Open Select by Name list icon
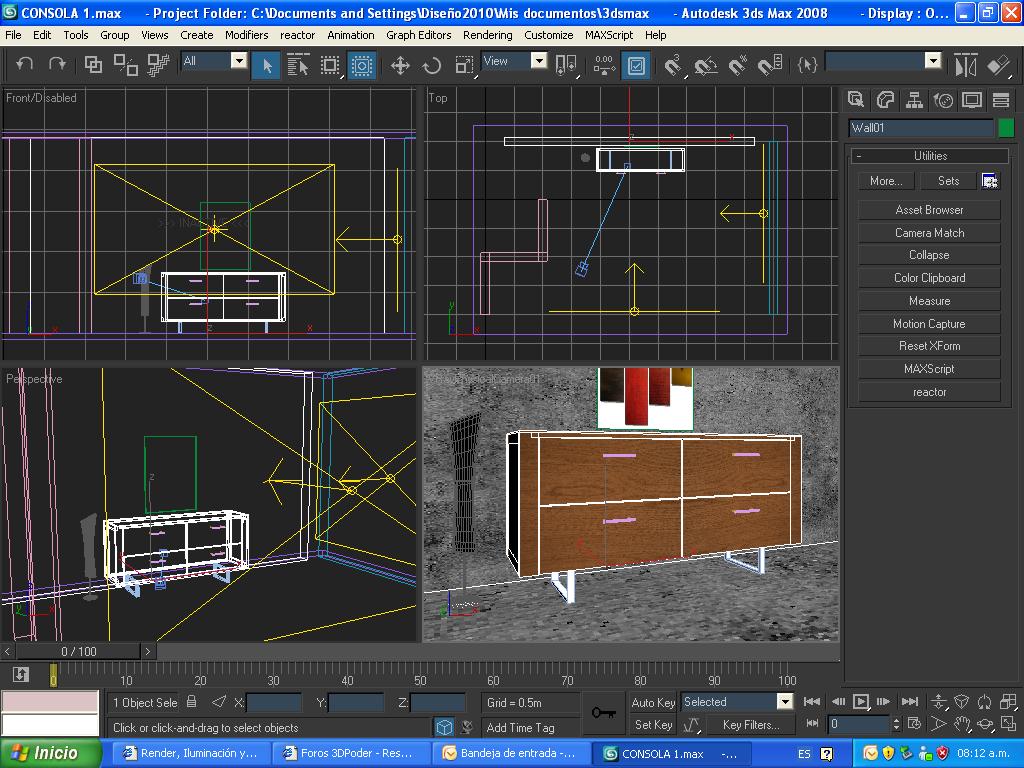This screenshot has height=768, width=1024. point(298,66)
